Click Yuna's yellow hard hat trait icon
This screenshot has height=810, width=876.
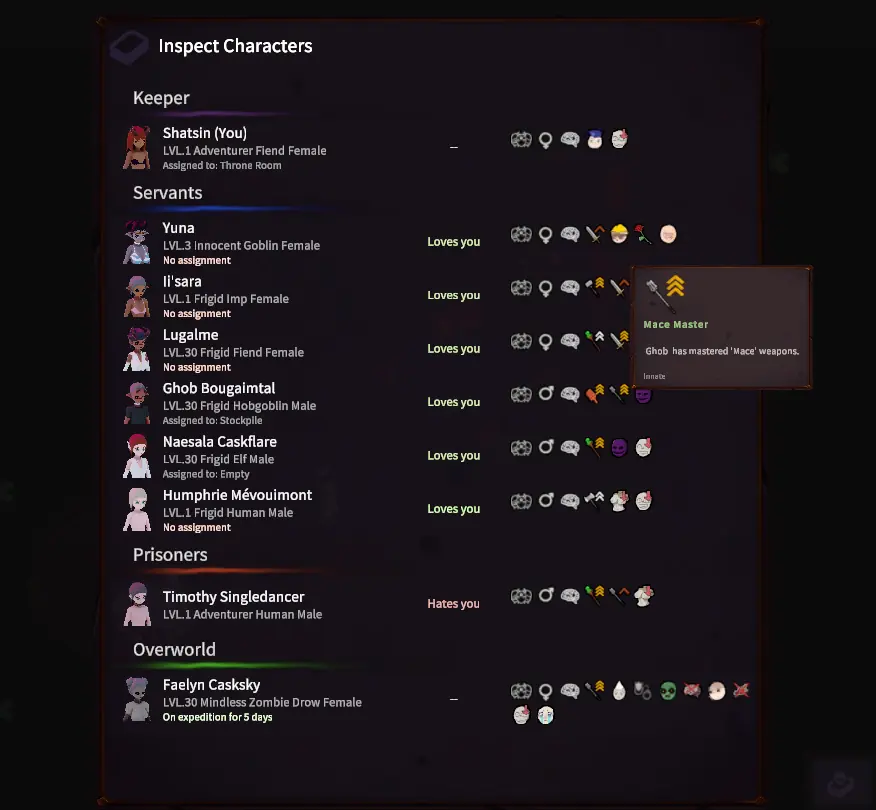619,234
